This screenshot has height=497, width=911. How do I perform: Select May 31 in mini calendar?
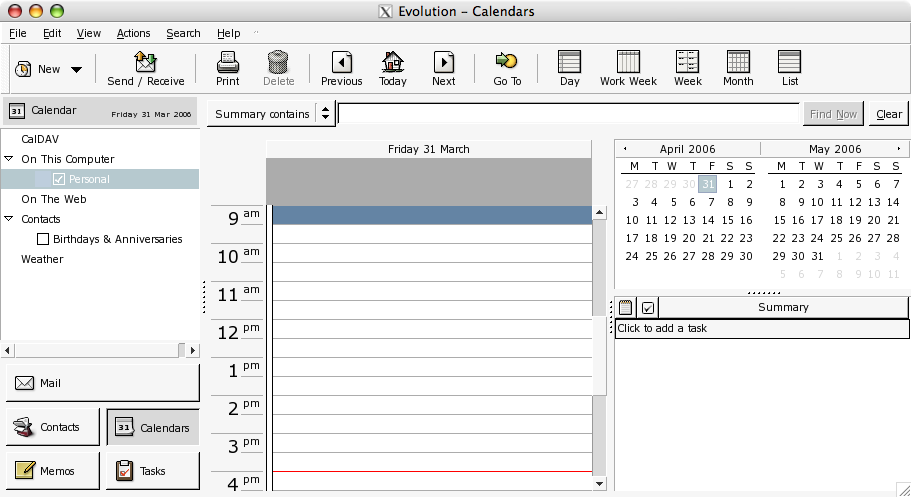pyautogui.click(x=817, y=256)
